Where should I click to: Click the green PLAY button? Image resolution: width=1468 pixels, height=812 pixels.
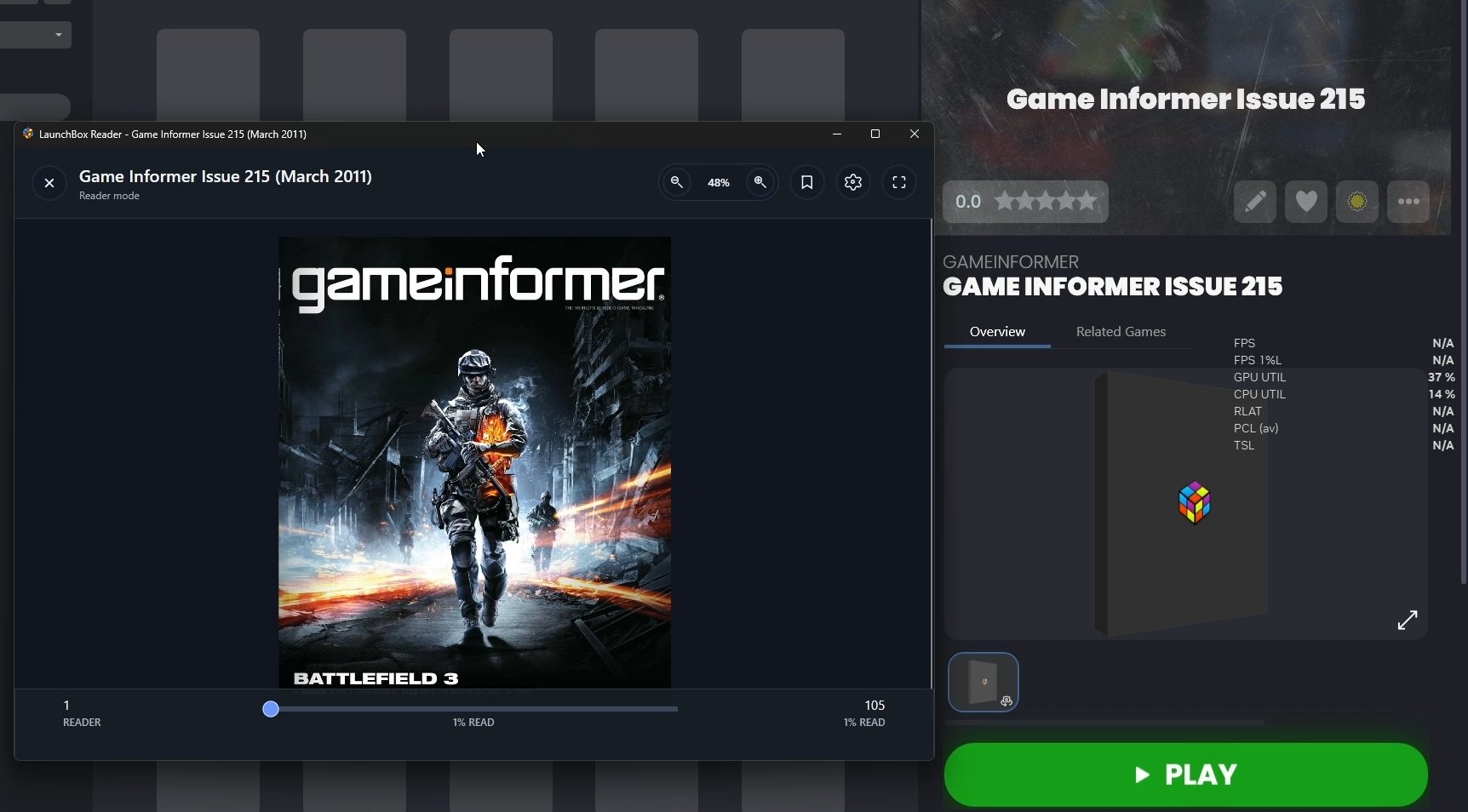point(1185,775)
